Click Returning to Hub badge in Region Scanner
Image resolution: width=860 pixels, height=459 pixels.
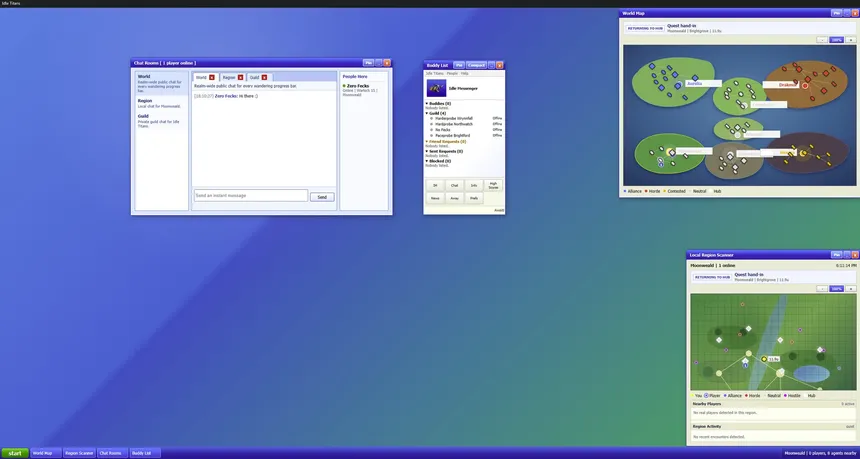click(x=711, y=277)
